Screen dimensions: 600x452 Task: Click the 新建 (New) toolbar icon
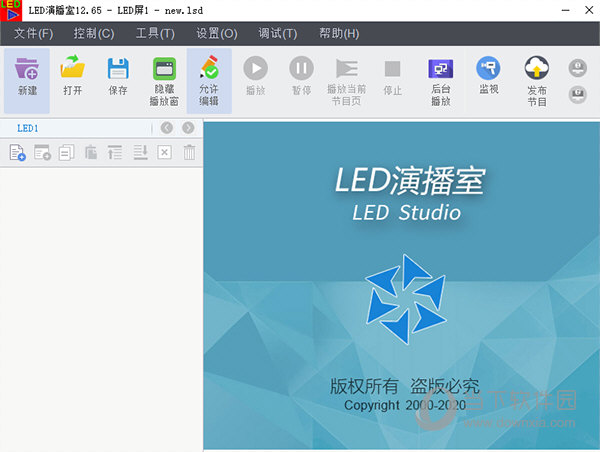(27, 81)
